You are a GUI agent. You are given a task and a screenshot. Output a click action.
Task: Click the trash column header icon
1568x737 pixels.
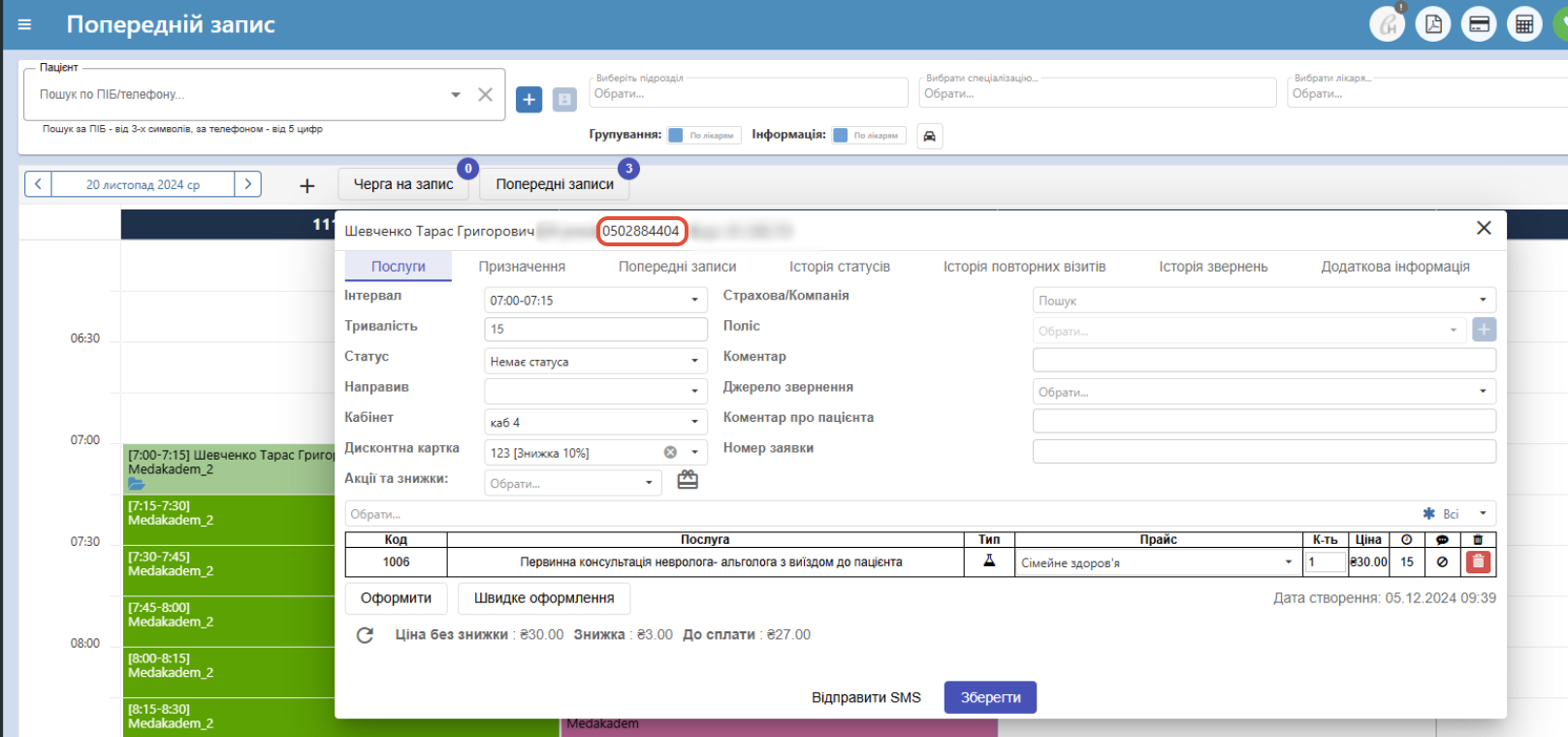1478,539
